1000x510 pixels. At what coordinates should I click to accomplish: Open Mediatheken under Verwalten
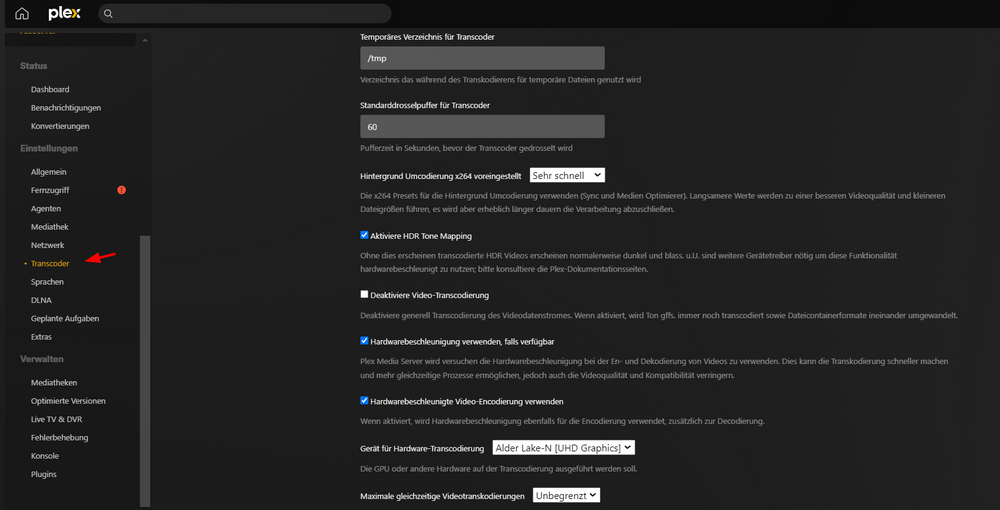coord(54,383)
